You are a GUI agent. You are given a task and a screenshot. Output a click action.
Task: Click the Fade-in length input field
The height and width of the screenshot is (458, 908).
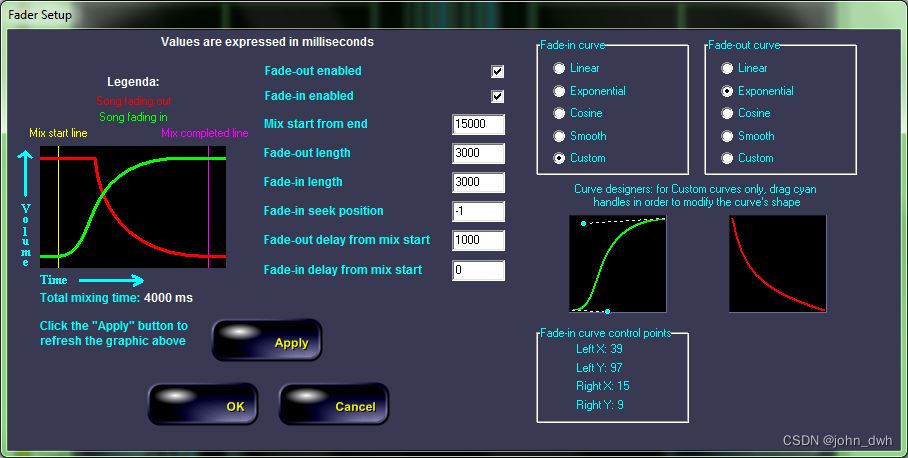tap(478, 182)
